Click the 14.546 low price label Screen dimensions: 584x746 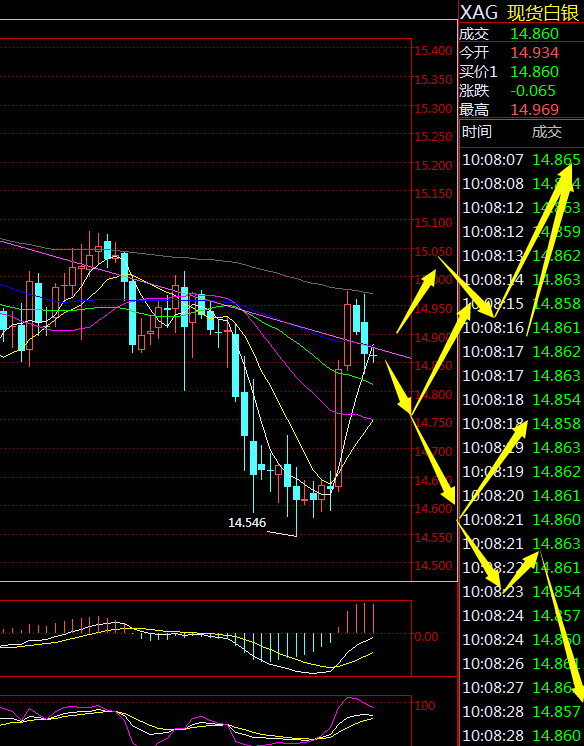[247, 523]
